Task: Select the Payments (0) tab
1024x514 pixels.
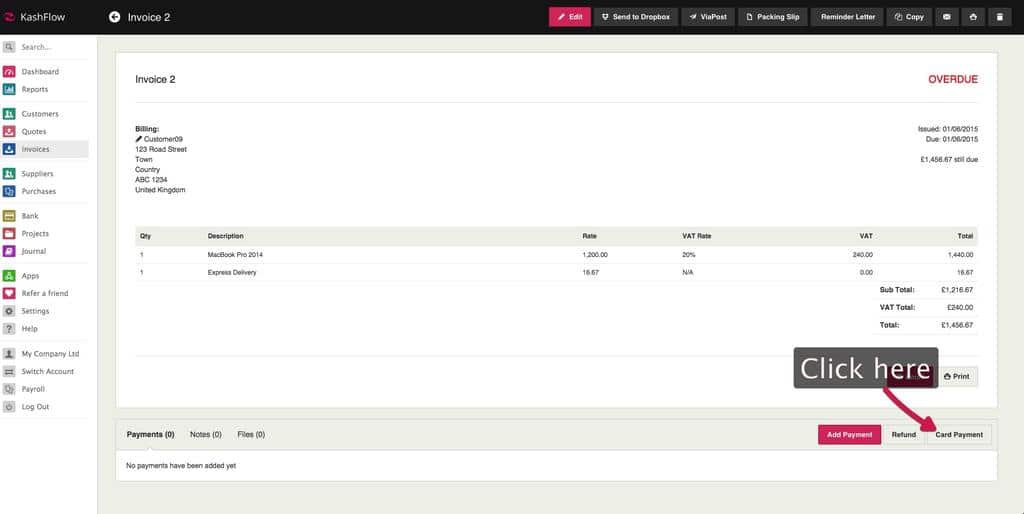Action: click(x=150, y=435)
